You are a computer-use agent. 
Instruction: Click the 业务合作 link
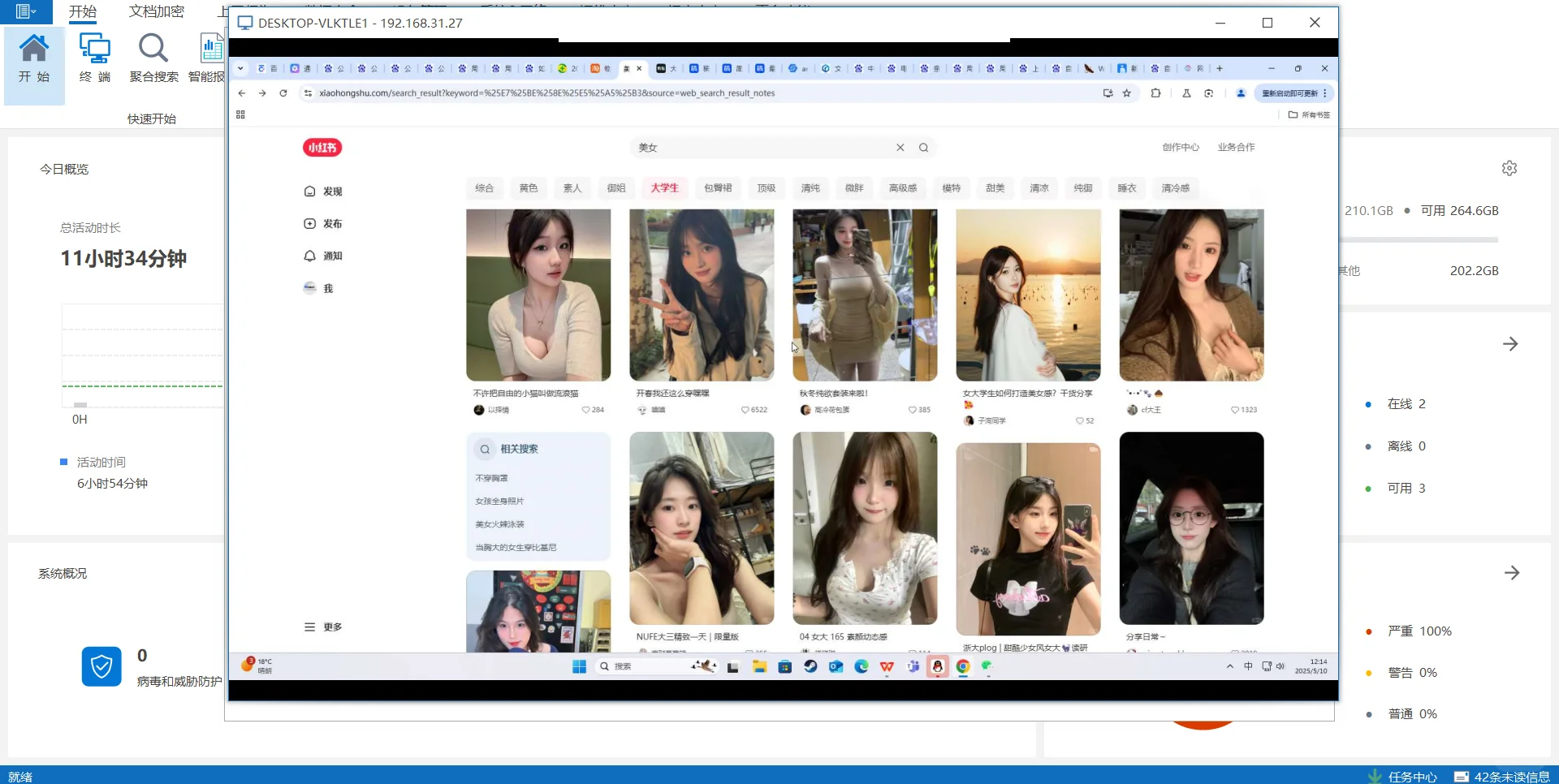tap(1236, 147)
